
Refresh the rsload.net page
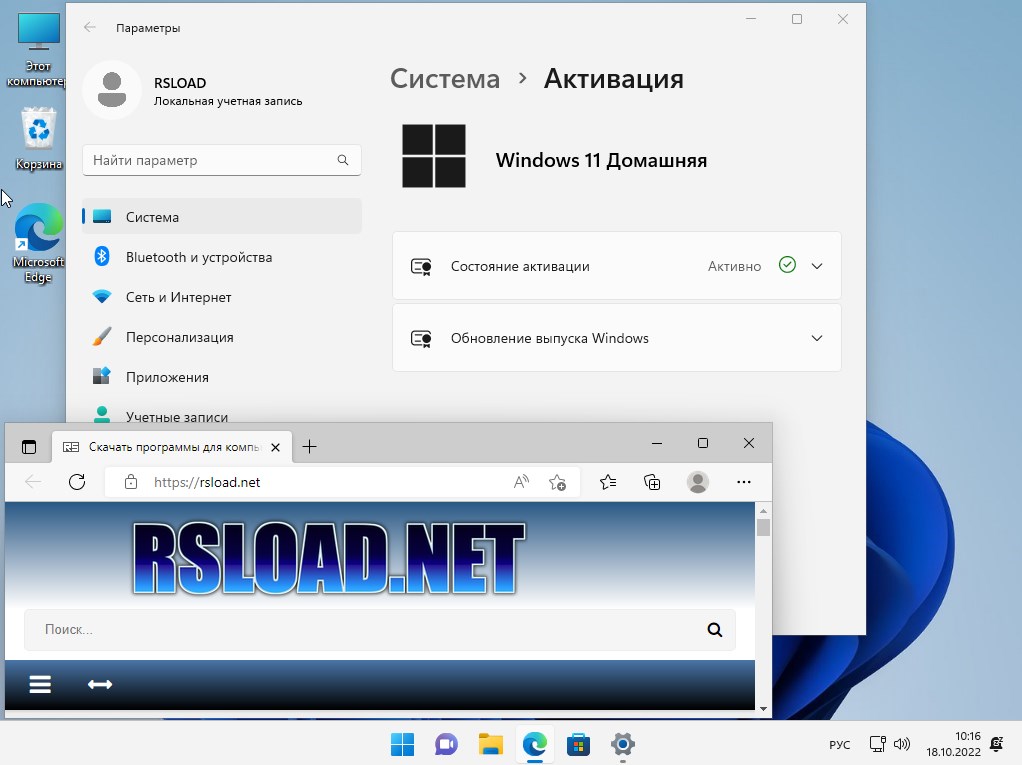pos(77,482)
